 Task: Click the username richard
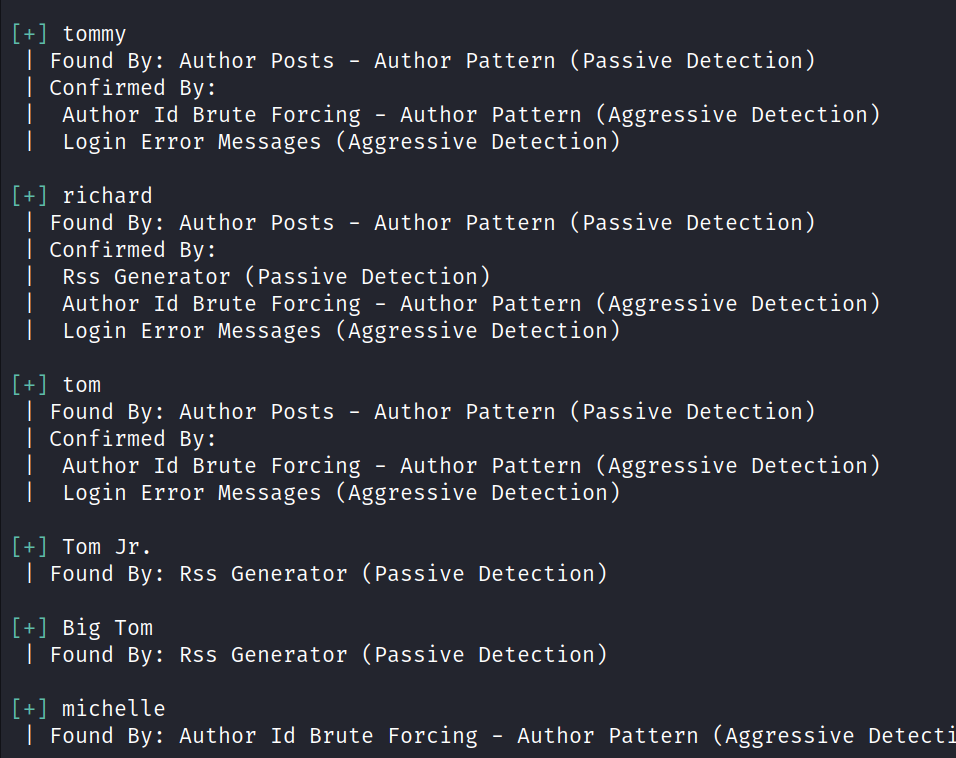(x=107, y=196)
